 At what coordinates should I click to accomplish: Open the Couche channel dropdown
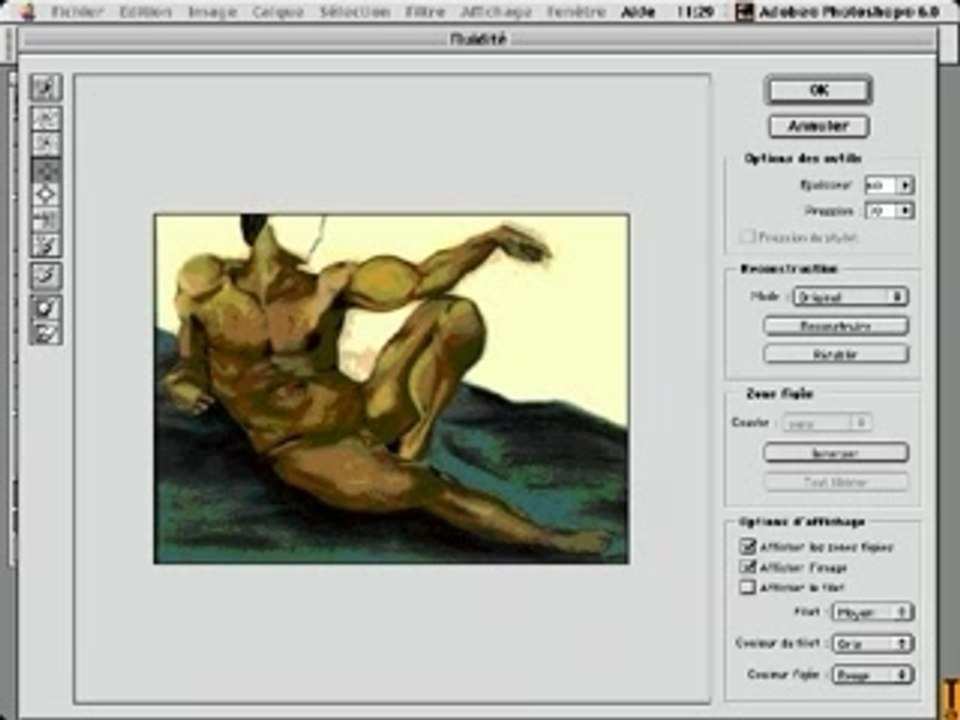827,423
